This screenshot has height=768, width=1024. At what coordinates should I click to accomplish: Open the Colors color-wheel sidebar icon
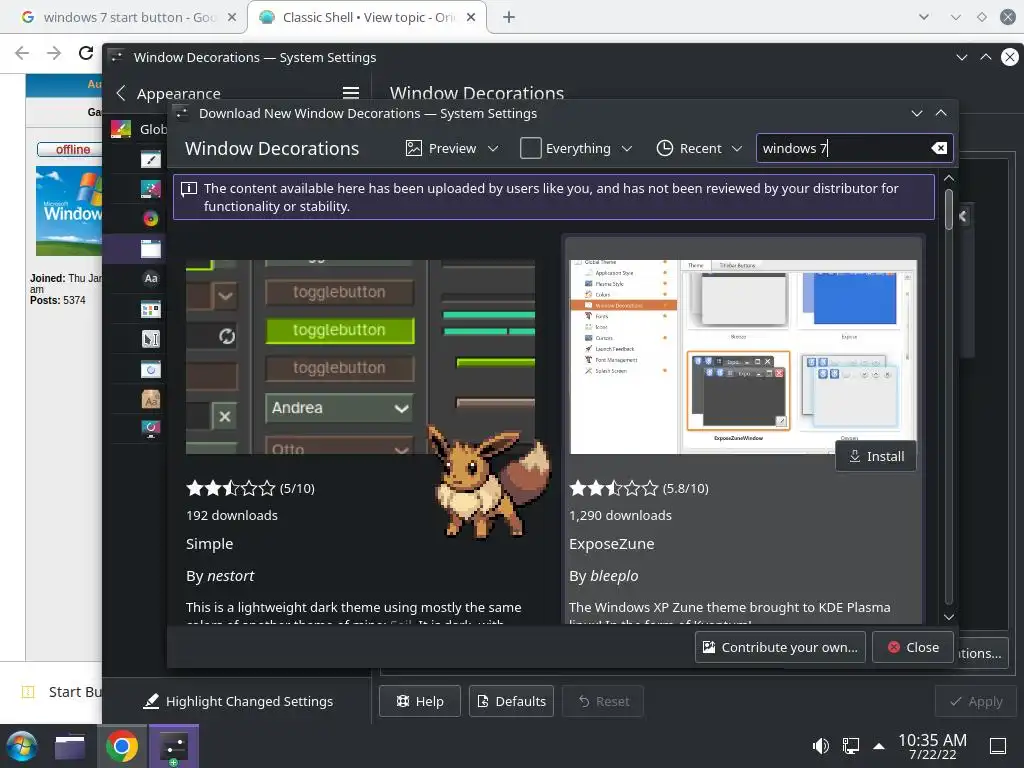pos(150,218)
